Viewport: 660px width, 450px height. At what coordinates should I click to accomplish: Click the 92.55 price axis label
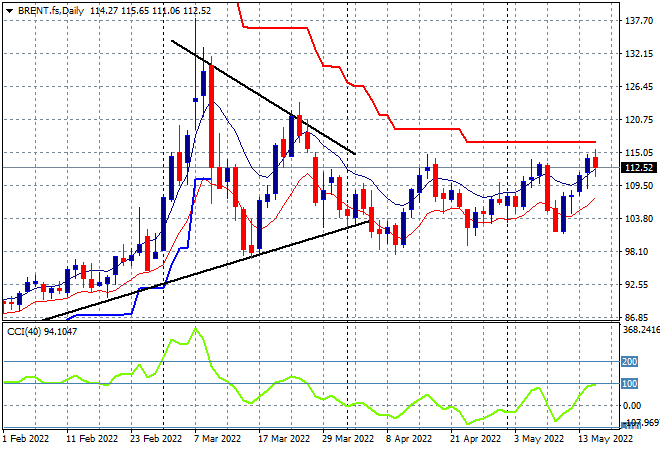tap(639, 285)
